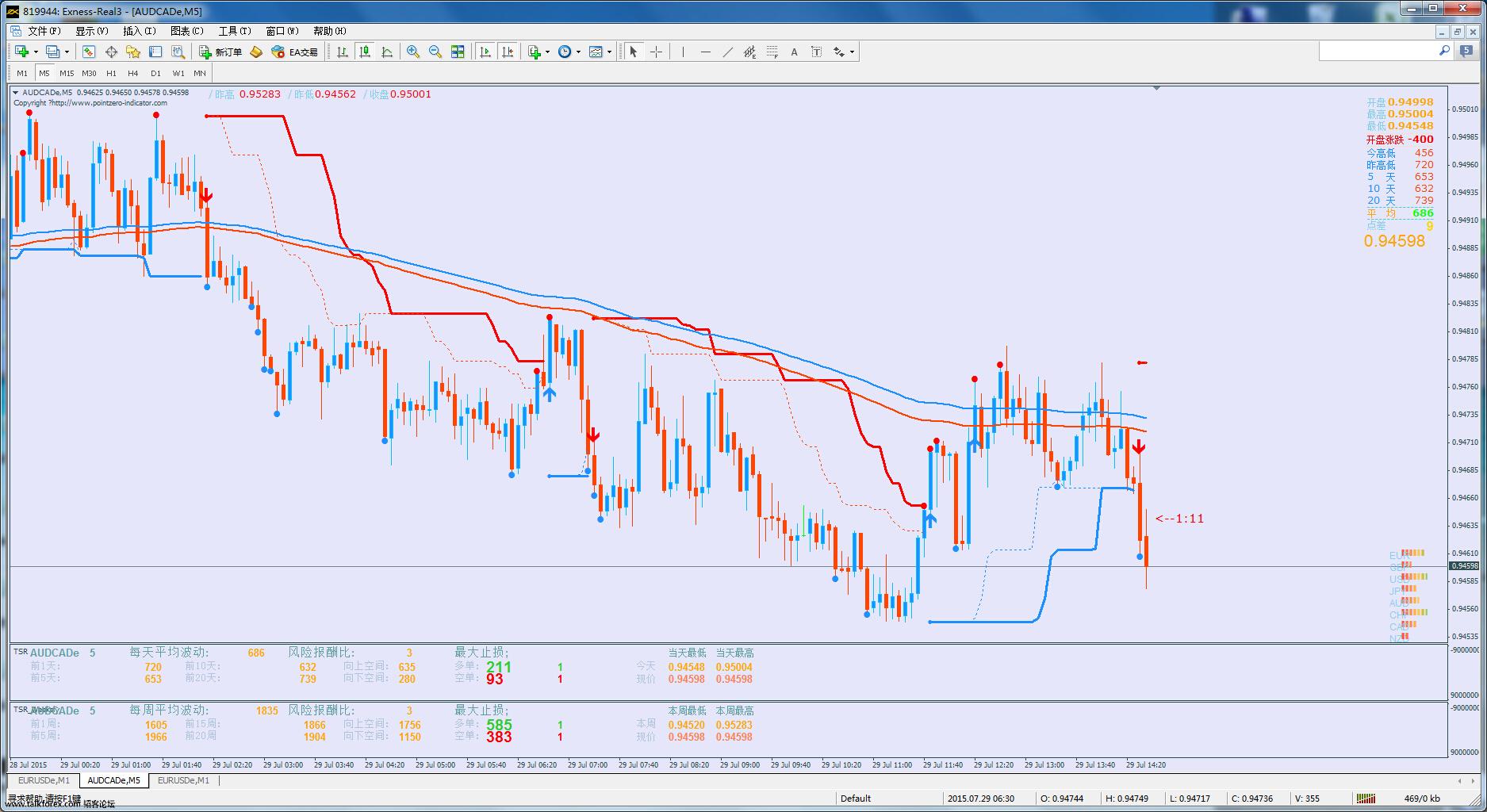
Task: Zoom in on the chart
Action: [413, 52]
